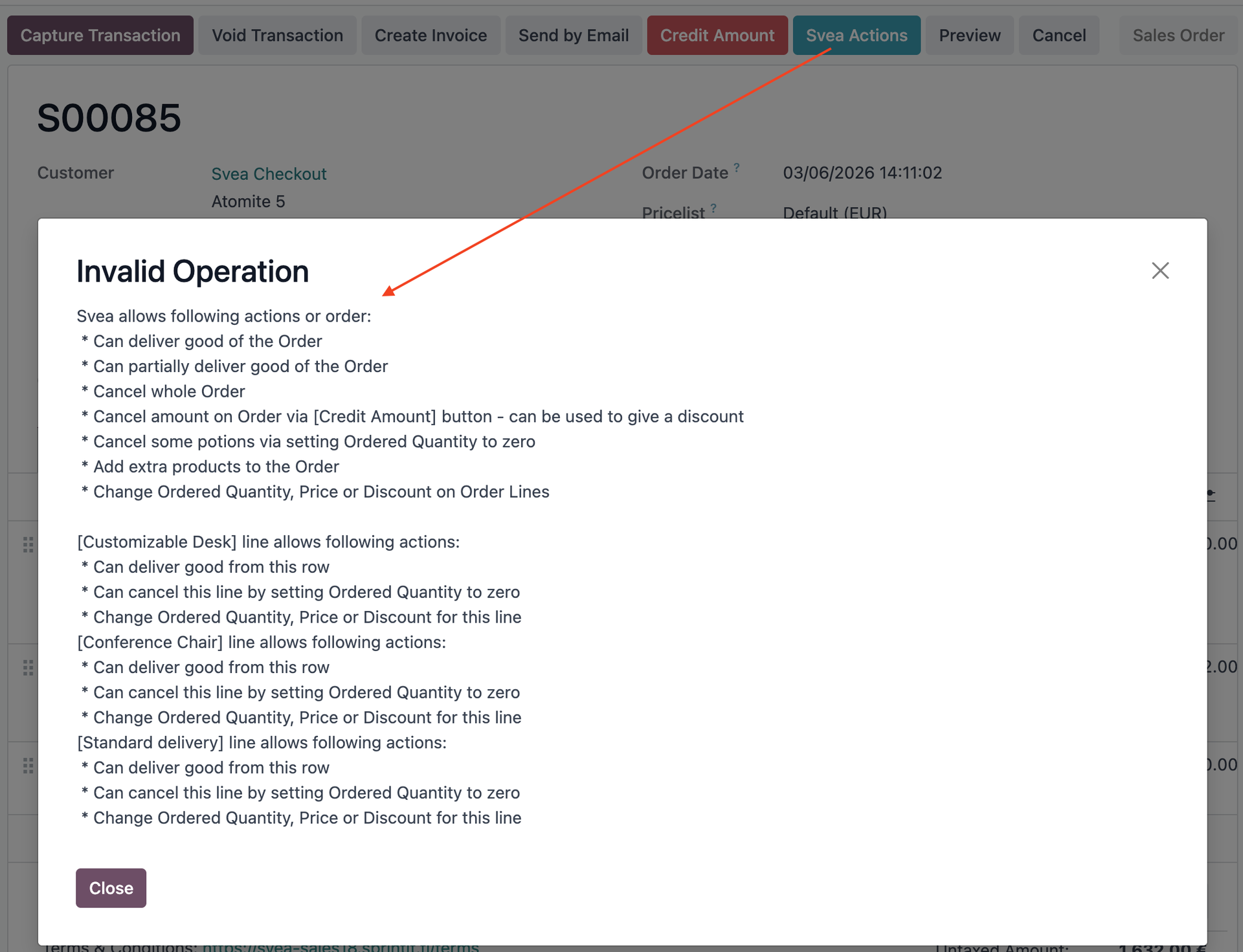
Task: Click the '[Conference Chair] line allows' text
Action: (x=262, y=642)
